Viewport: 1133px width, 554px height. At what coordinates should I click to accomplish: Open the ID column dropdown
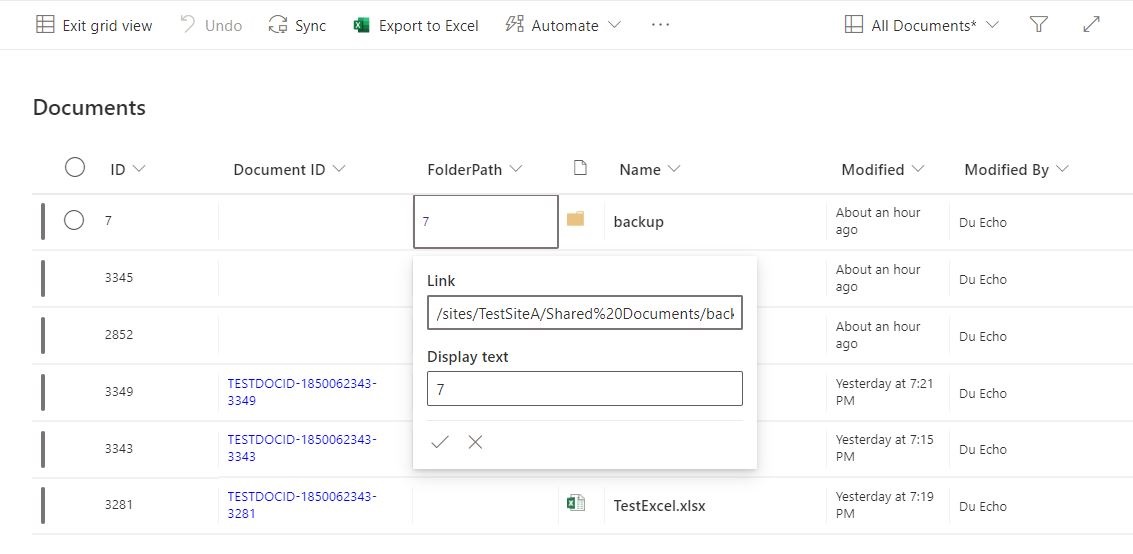(x=139, y=169)
